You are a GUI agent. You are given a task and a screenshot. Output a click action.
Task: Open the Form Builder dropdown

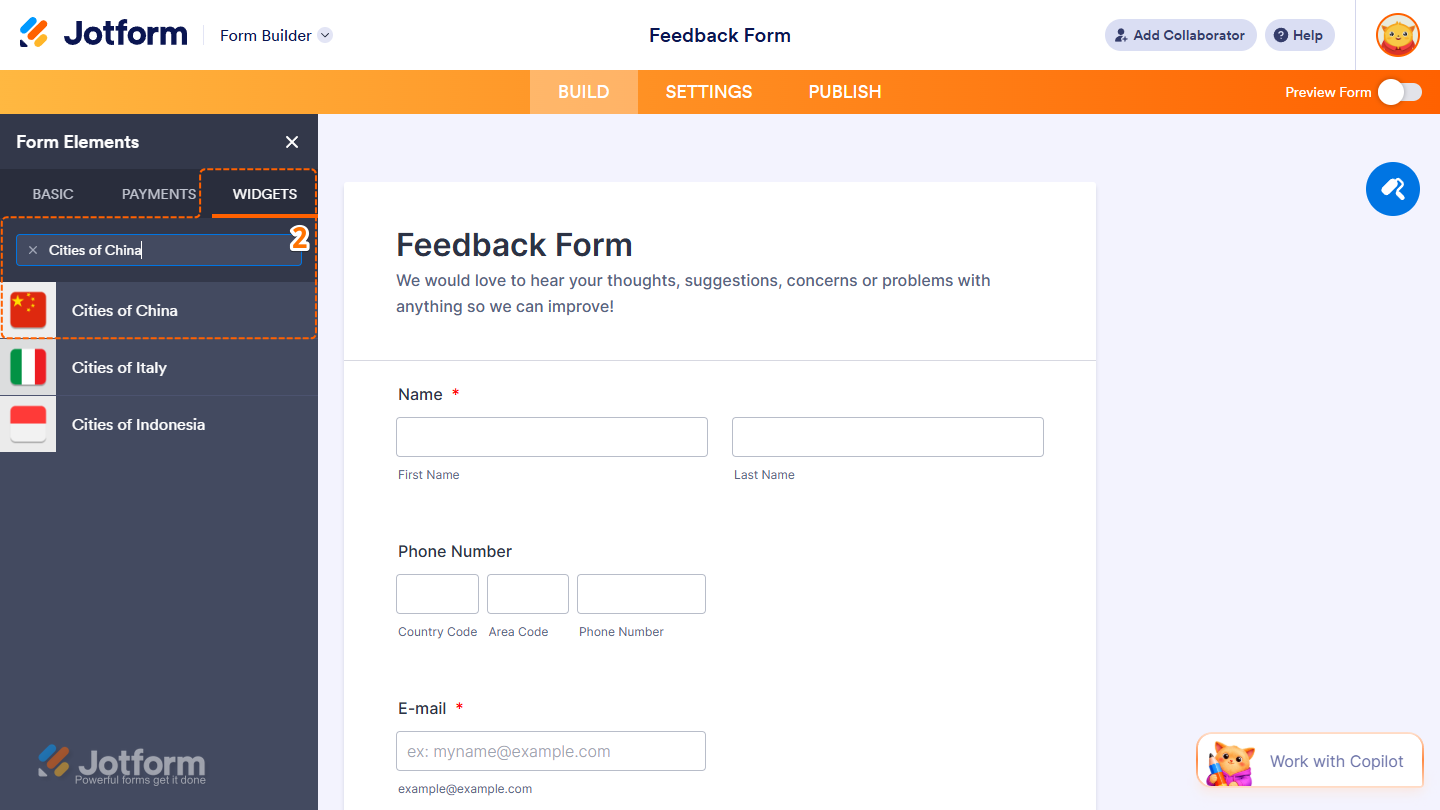coord(275,35)
